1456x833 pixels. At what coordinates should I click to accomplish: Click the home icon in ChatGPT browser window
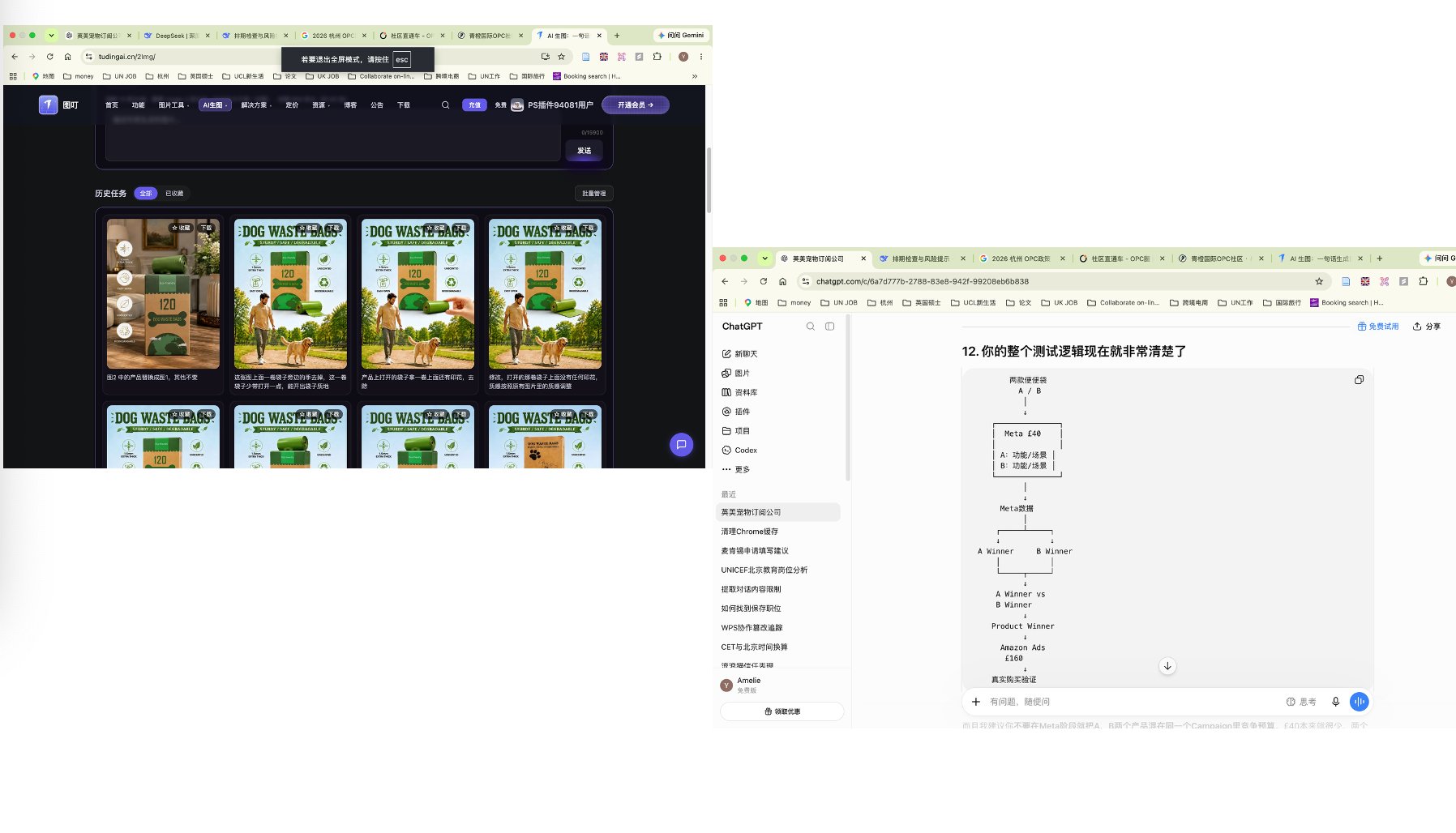point(782,281)
